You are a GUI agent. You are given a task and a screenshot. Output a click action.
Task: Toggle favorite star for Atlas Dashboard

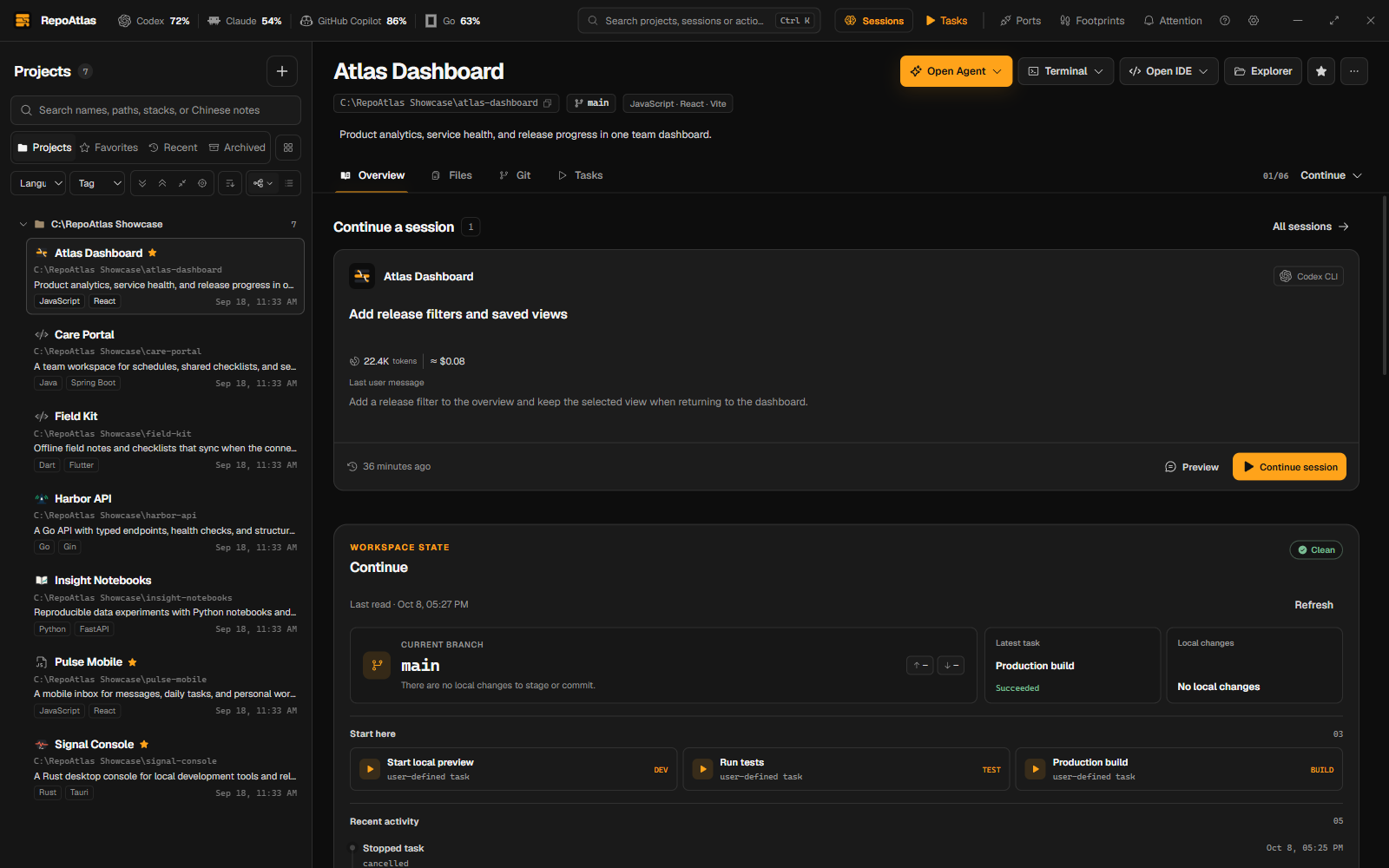click(x=1321, y=71)
